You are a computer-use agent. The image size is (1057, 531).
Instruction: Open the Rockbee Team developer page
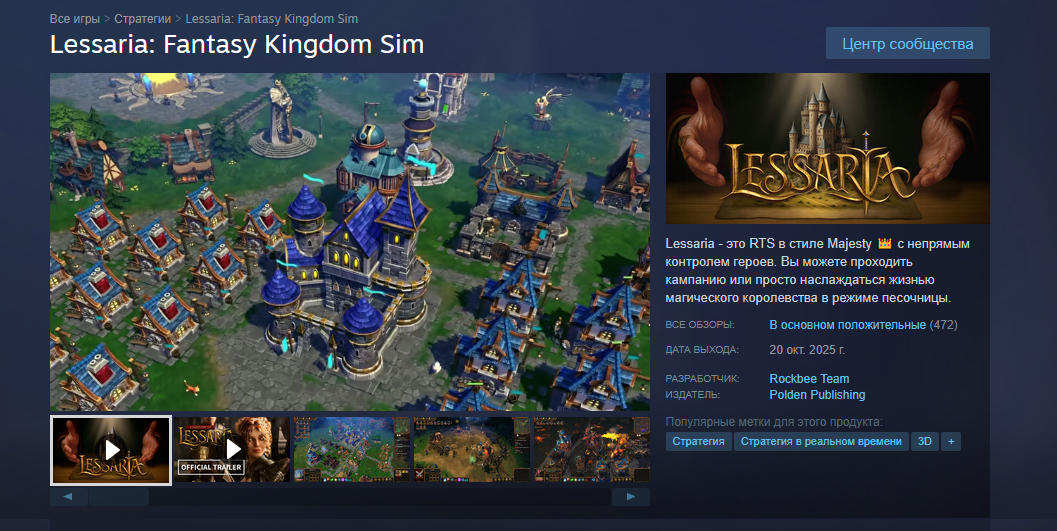(x=809, y=379)
